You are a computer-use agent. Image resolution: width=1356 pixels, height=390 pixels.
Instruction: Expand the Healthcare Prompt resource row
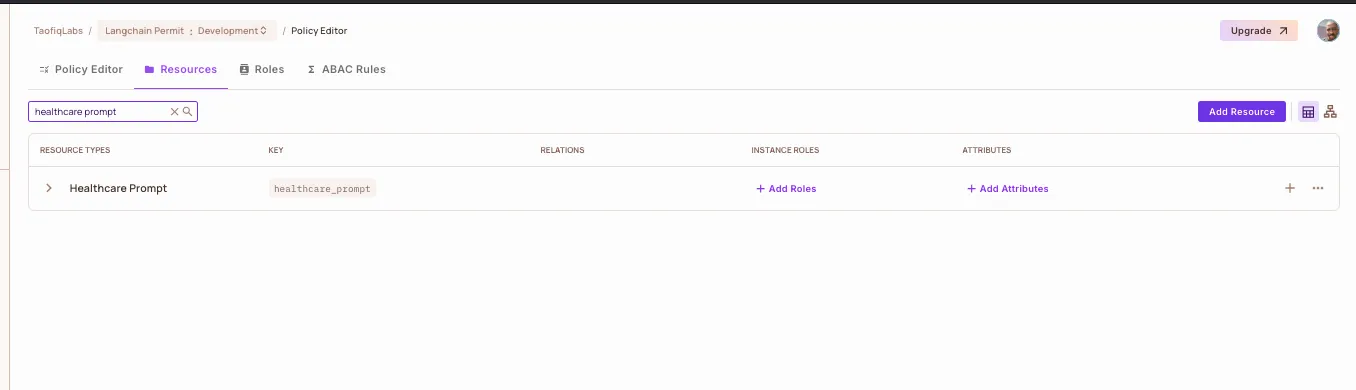click(x=48, y=188)
